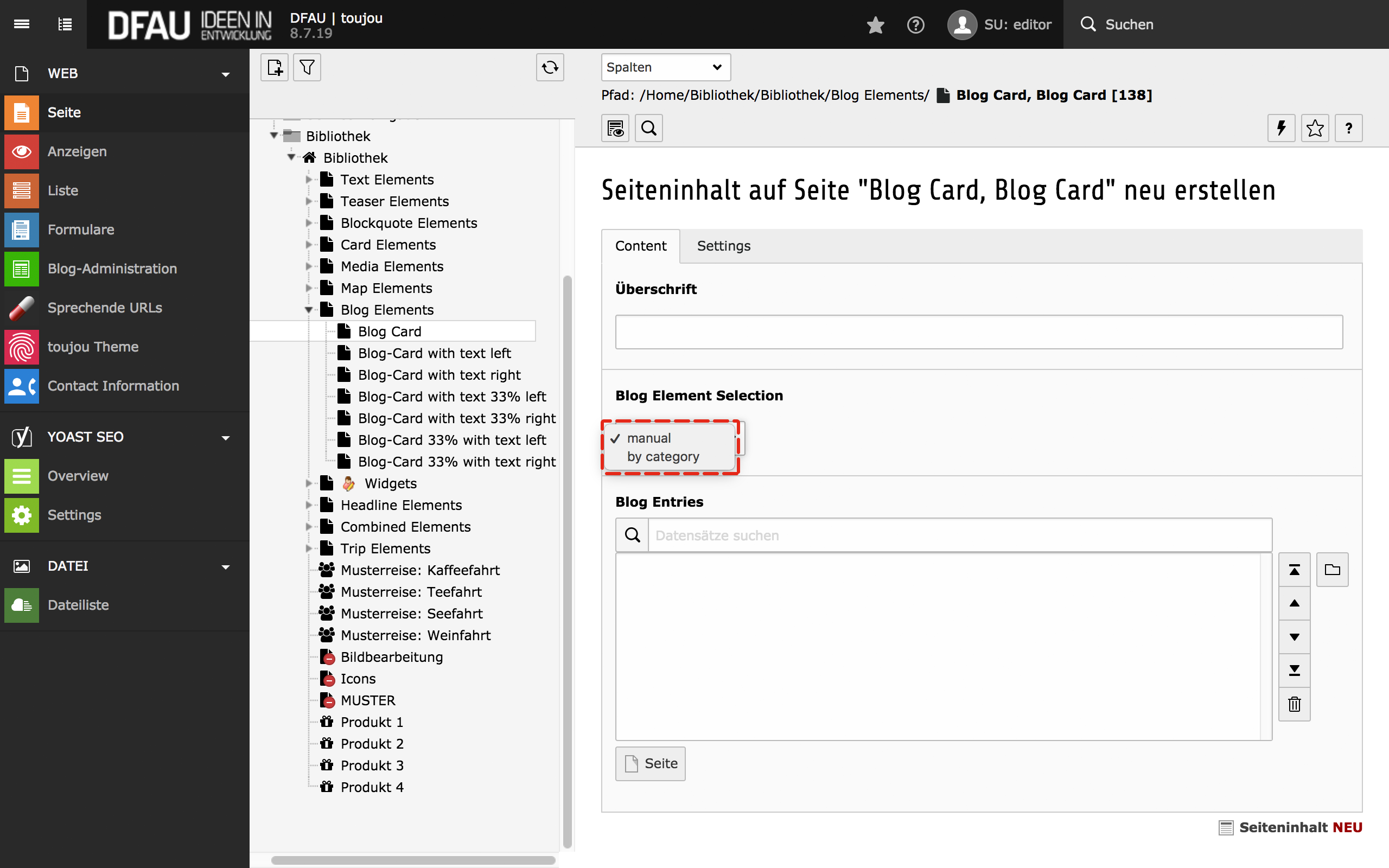The width and height of the screenshot is (1389, 868).
Task: Switch to the Content tab
Action: pos(641,246)
